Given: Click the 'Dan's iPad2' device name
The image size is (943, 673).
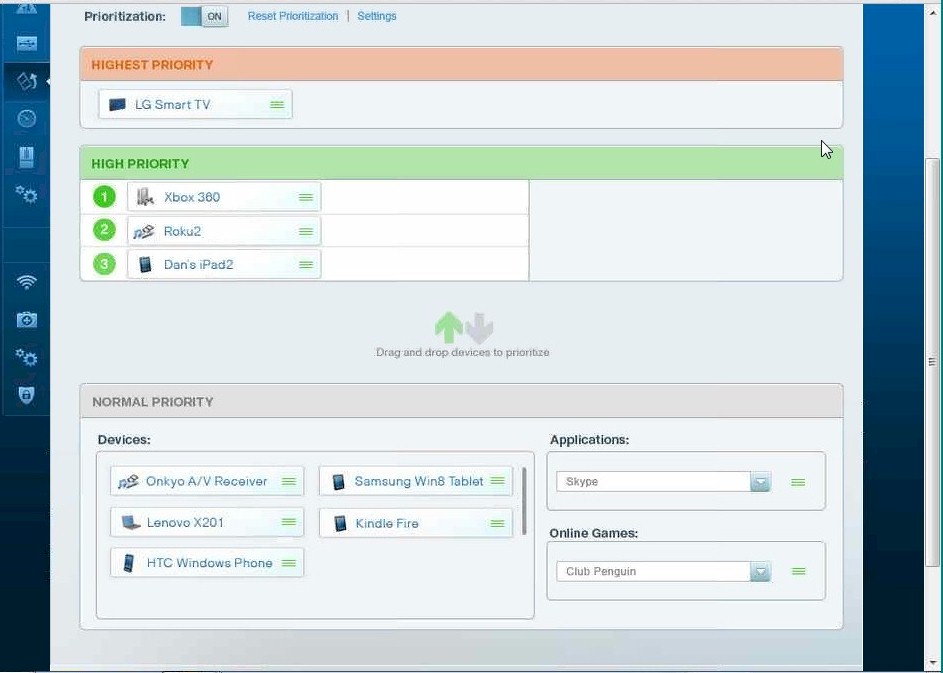Looking at the screenshot, I should tap(198, 265).
